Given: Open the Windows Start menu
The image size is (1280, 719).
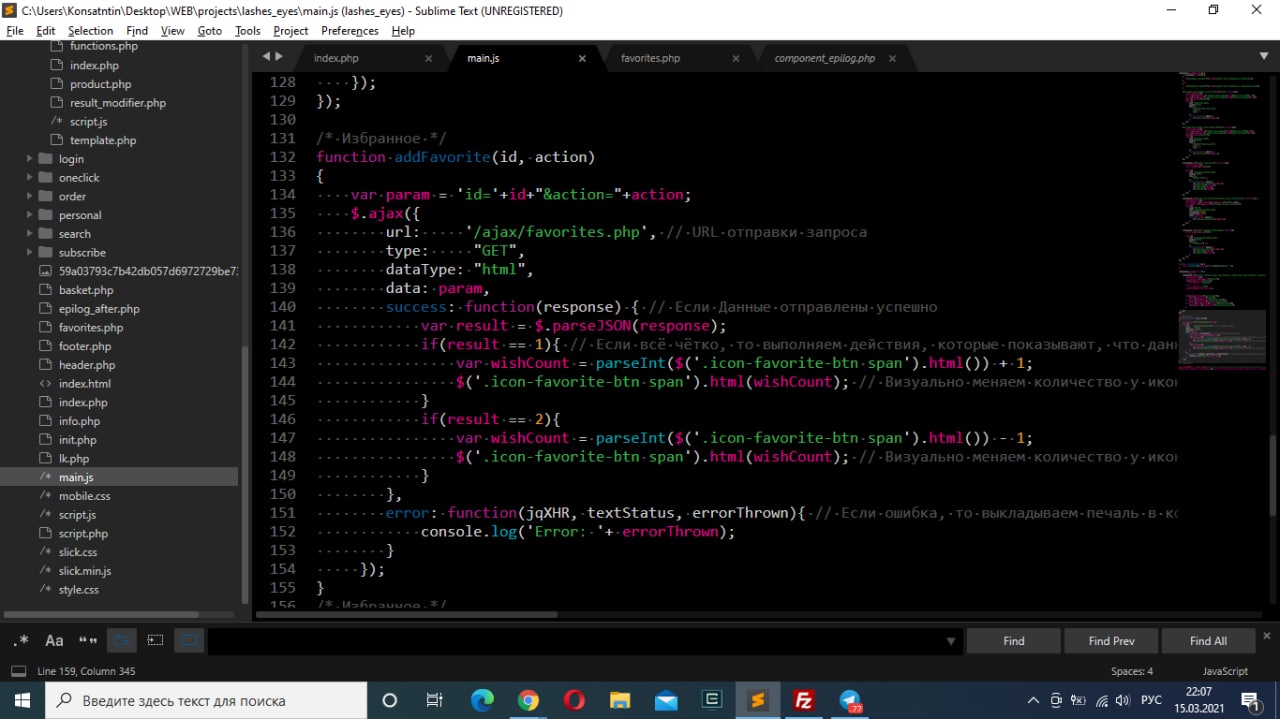Looking at the screenshot, I should 23,700.
